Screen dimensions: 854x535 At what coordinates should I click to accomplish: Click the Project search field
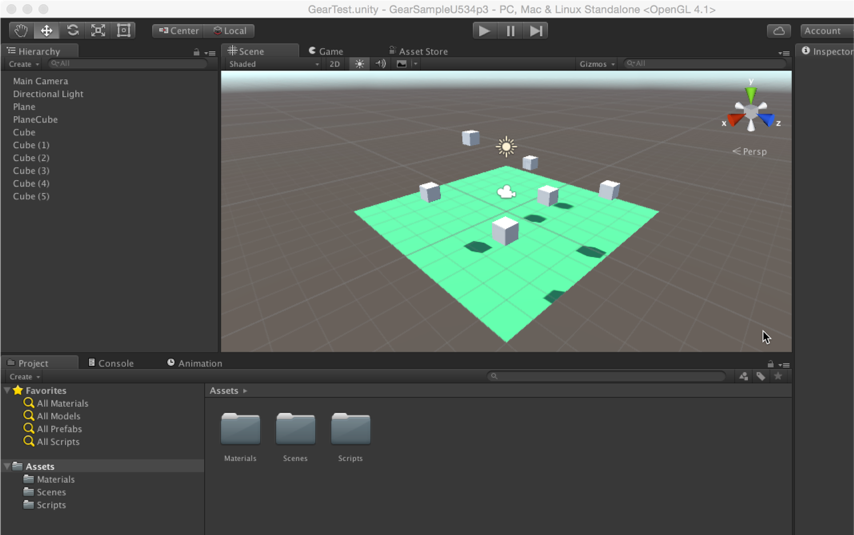(x=607, y=376)
